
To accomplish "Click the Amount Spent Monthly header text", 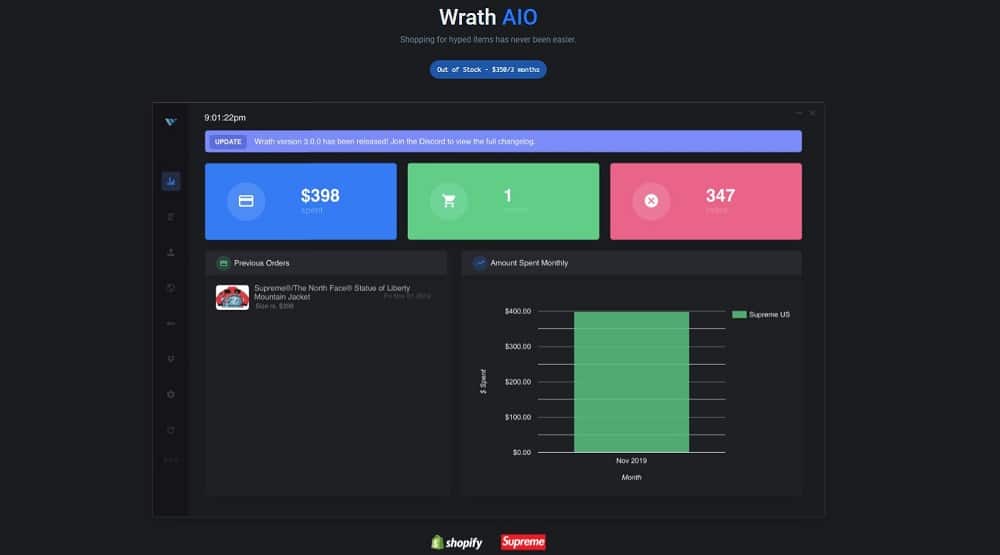I will point(529,263).
